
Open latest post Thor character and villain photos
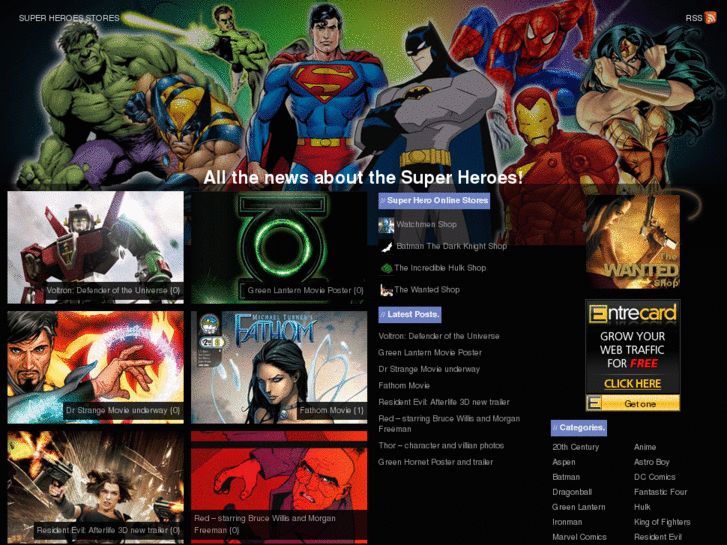pyautogui.click(x=441, y=446)
